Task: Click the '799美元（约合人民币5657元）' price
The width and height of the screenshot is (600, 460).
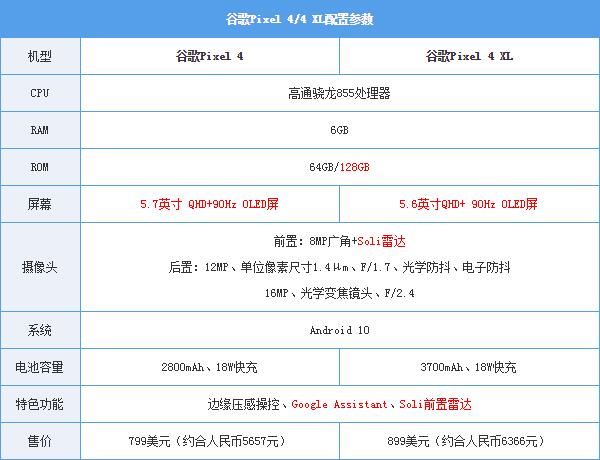Action: [209, 441]
